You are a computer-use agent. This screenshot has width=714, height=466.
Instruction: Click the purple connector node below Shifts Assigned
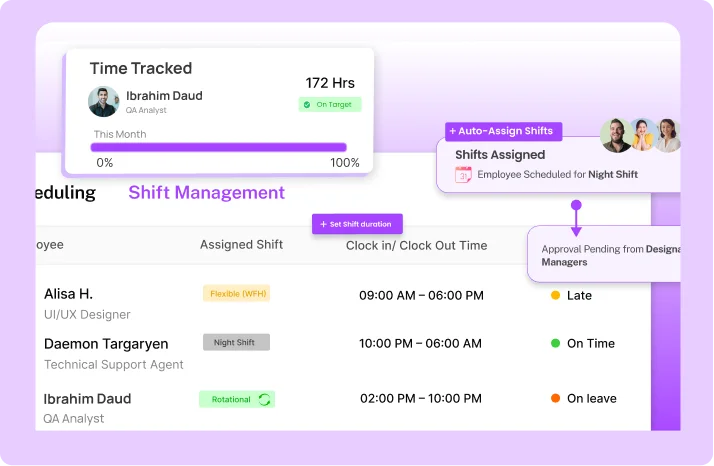coord(576,205)
